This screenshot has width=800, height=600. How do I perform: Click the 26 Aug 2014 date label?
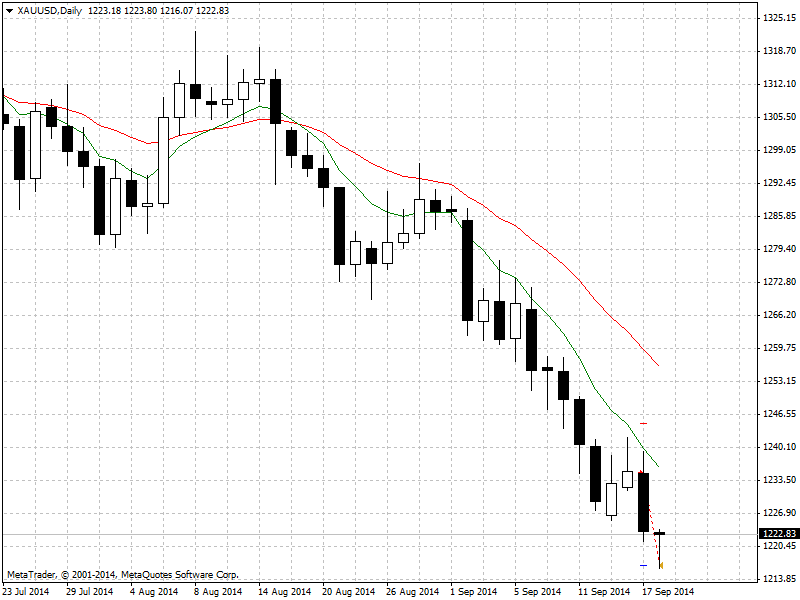(413, 592)
